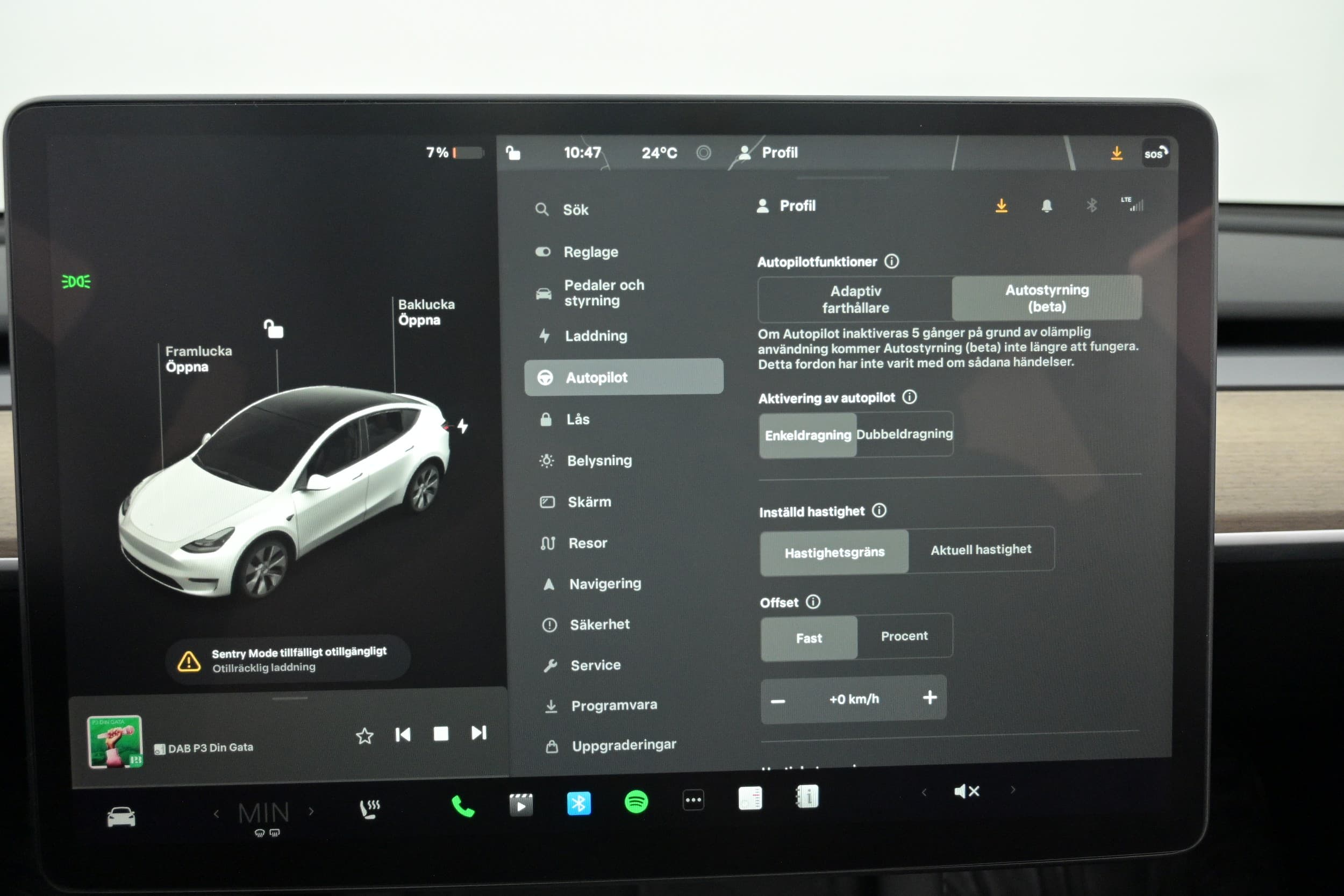Select Dubbeldragning activation option
Image resolution: width=1344 pixels, height=896 pixels.
[904, 434]
